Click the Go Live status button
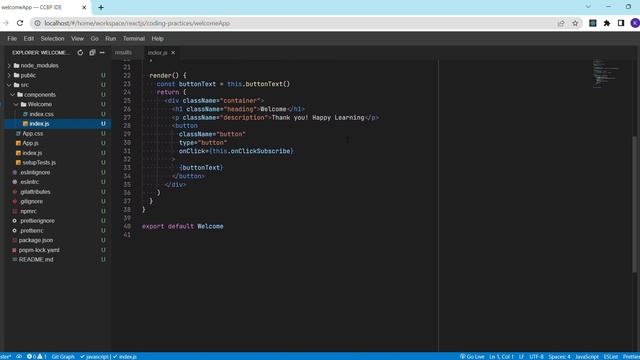640x360 pixels. (472, 356)
